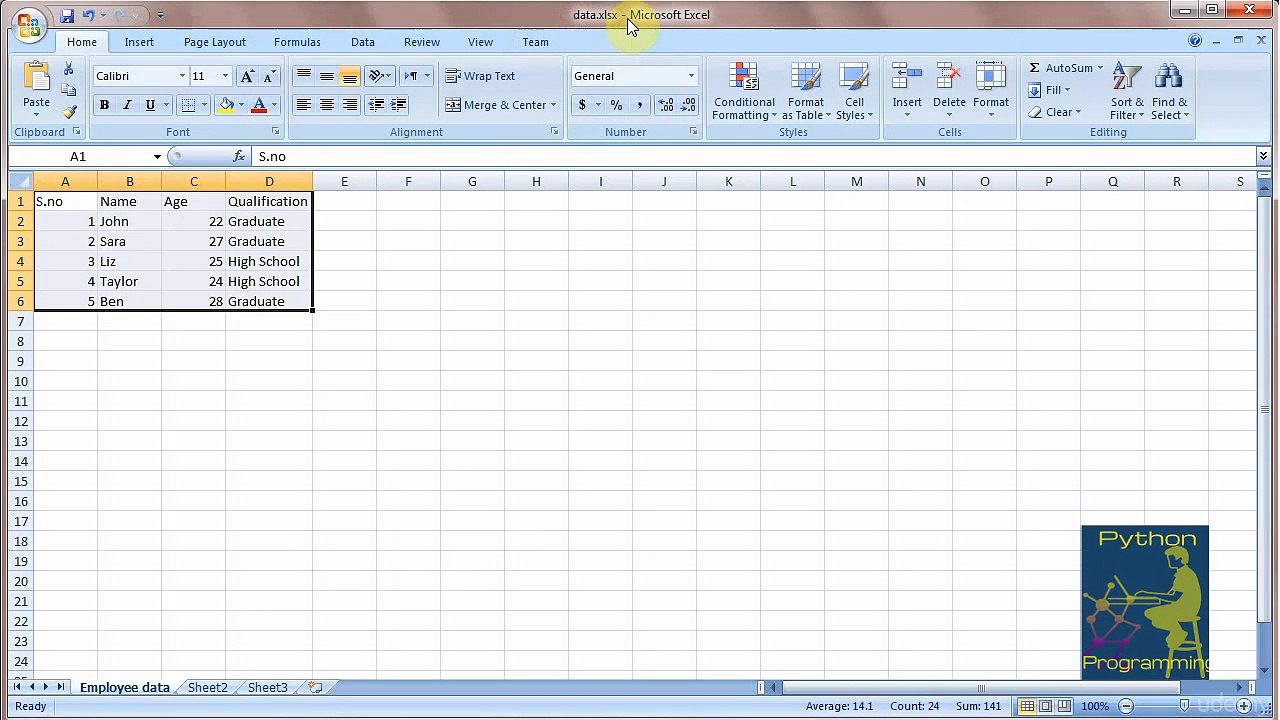Center cell text horizontally
This screenshot has width=1280, height=720.
326,104
